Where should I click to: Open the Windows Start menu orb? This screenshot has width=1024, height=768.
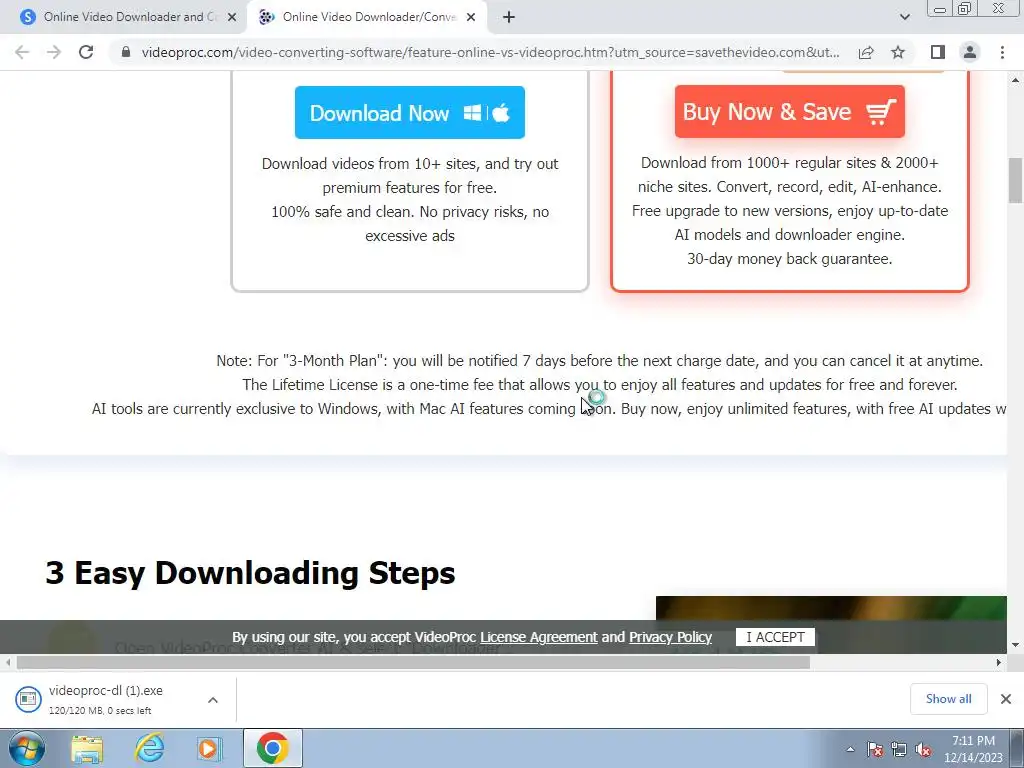point(26,748)
